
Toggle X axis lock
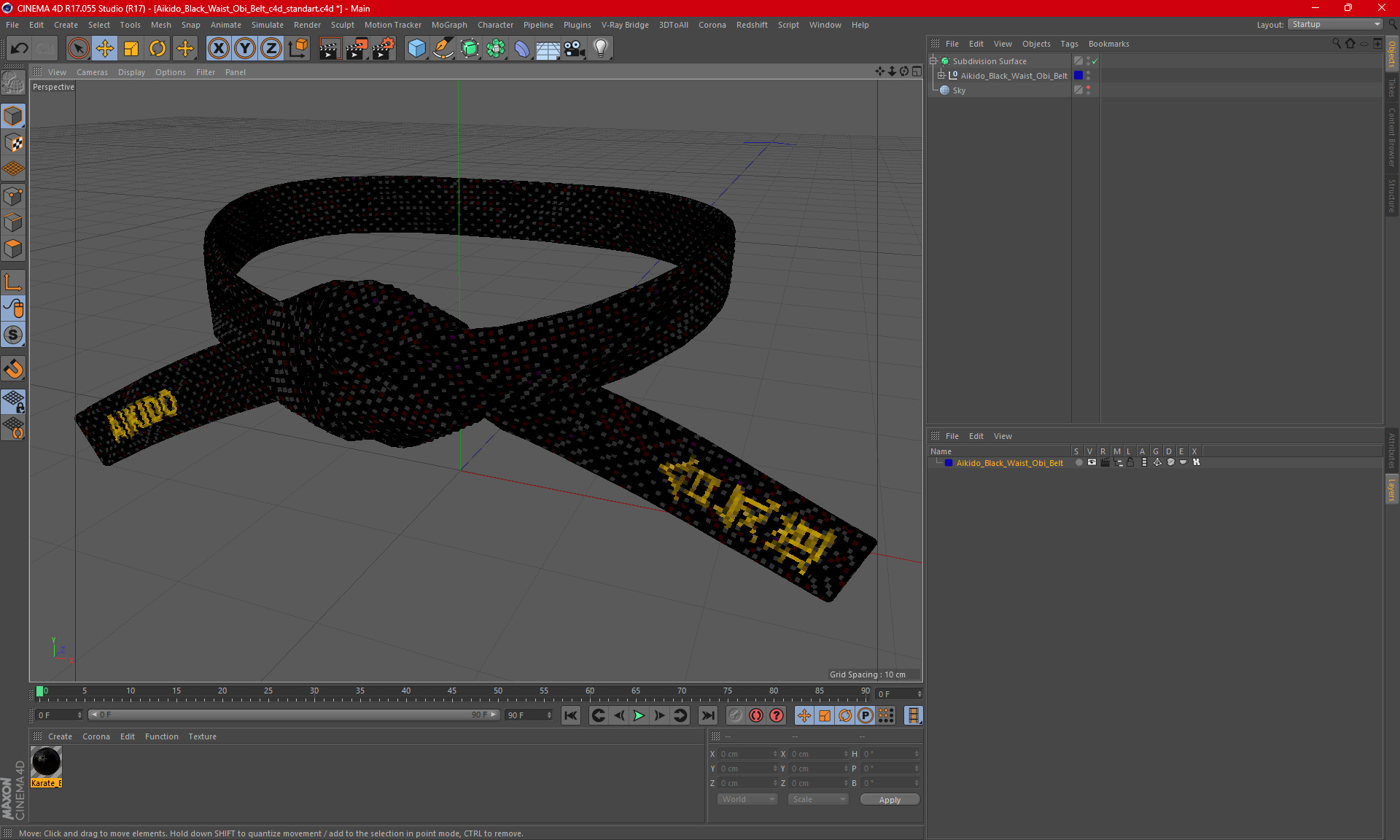(218, 49)
